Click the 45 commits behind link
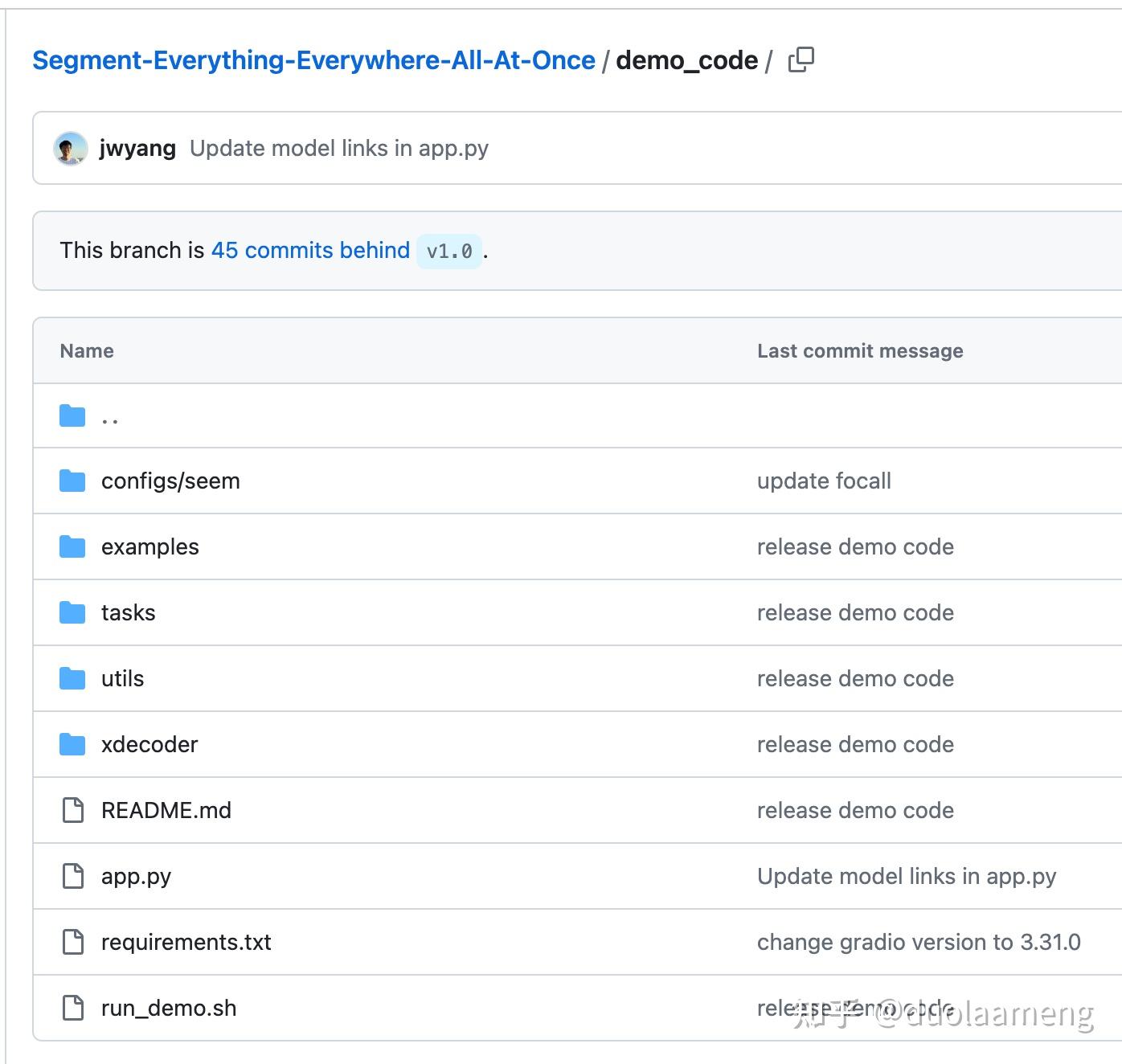Screen dimensions: 1122x1064 pyautogui.click(x=310, y=250)
